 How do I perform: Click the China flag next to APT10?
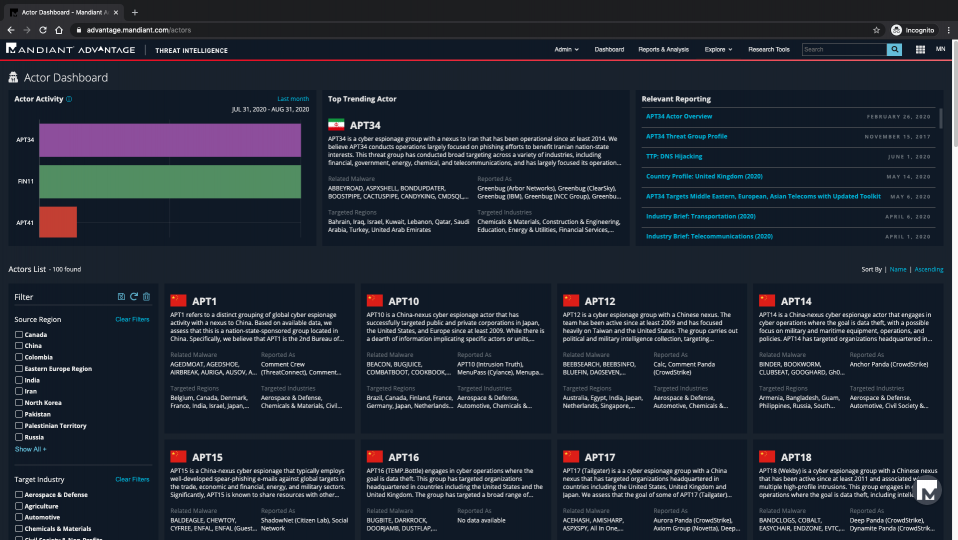point(375,301)
